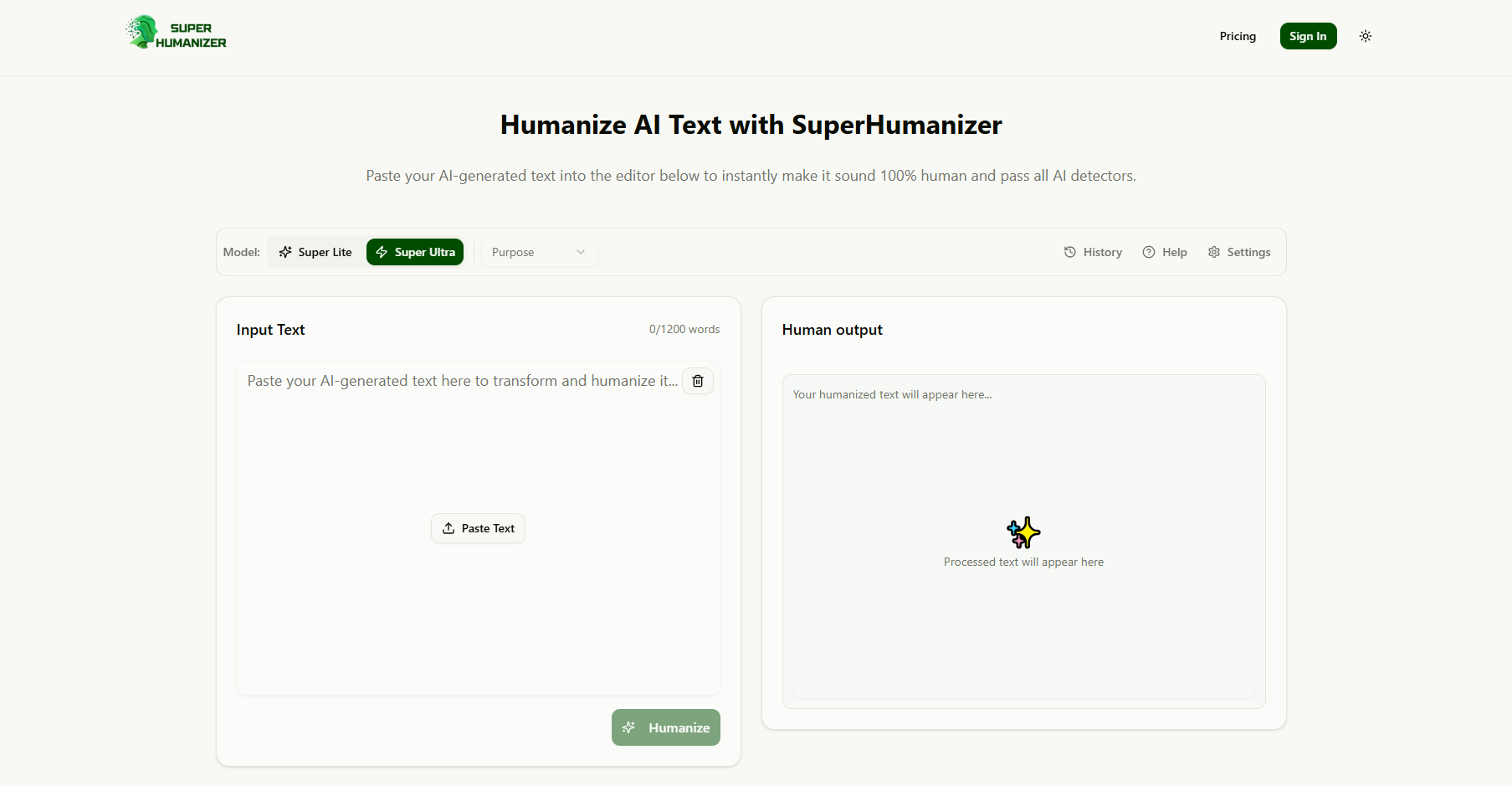Click the Sign In button

(x=1308, y=36)
